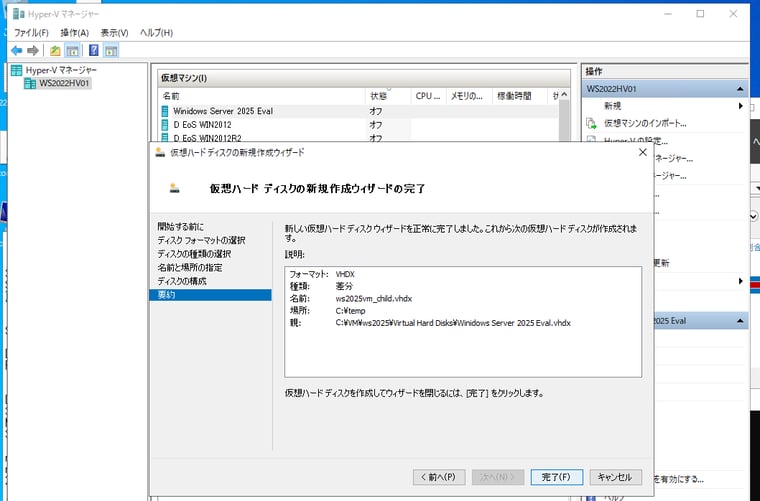Click the parent path ending in Eval.vhdx
Image resolution: width=760 pixels, height=501 pixels.
[453, 323]
